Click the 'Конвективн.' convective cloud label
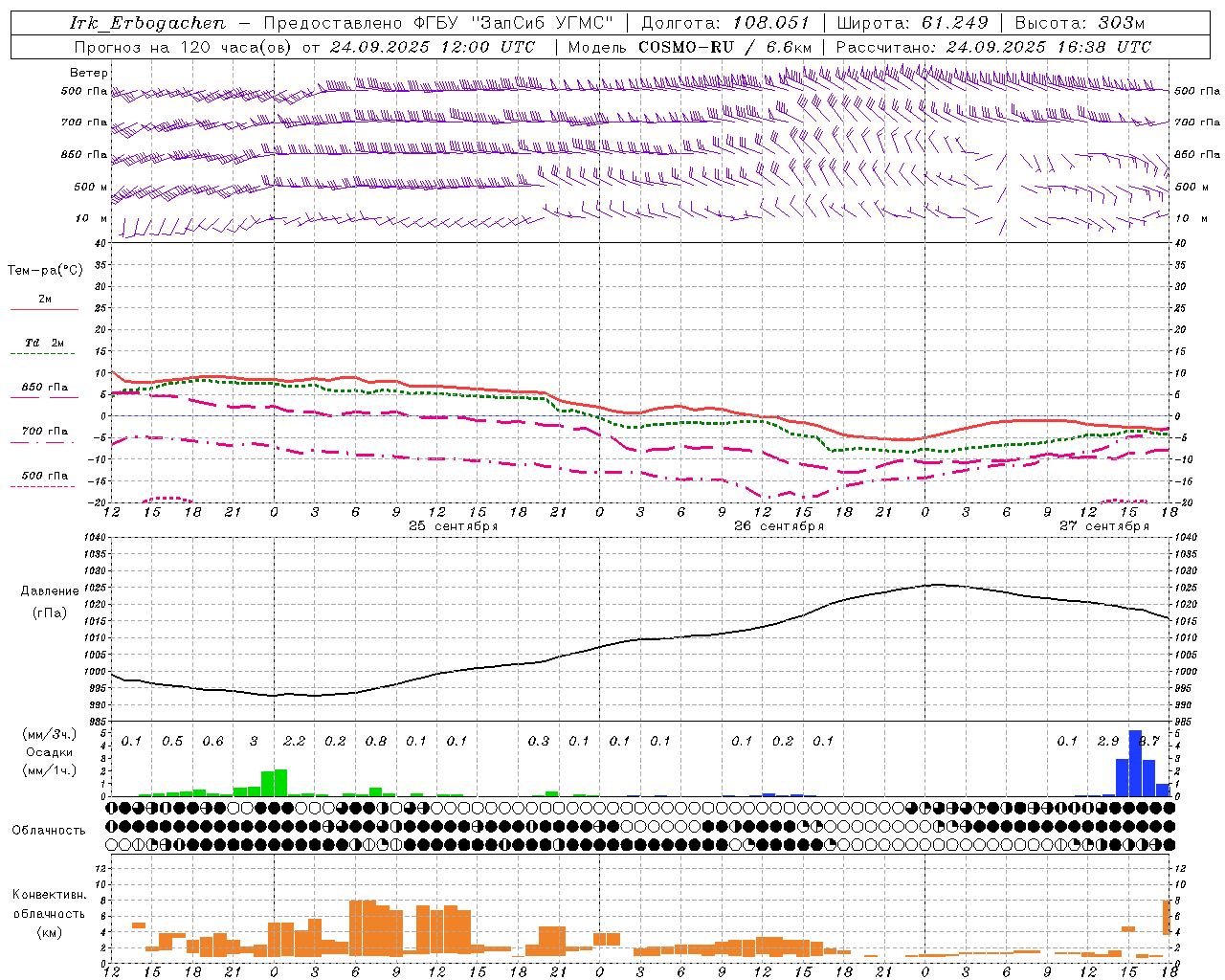The height and width of the screenshot is (980, 1225). 49,895
